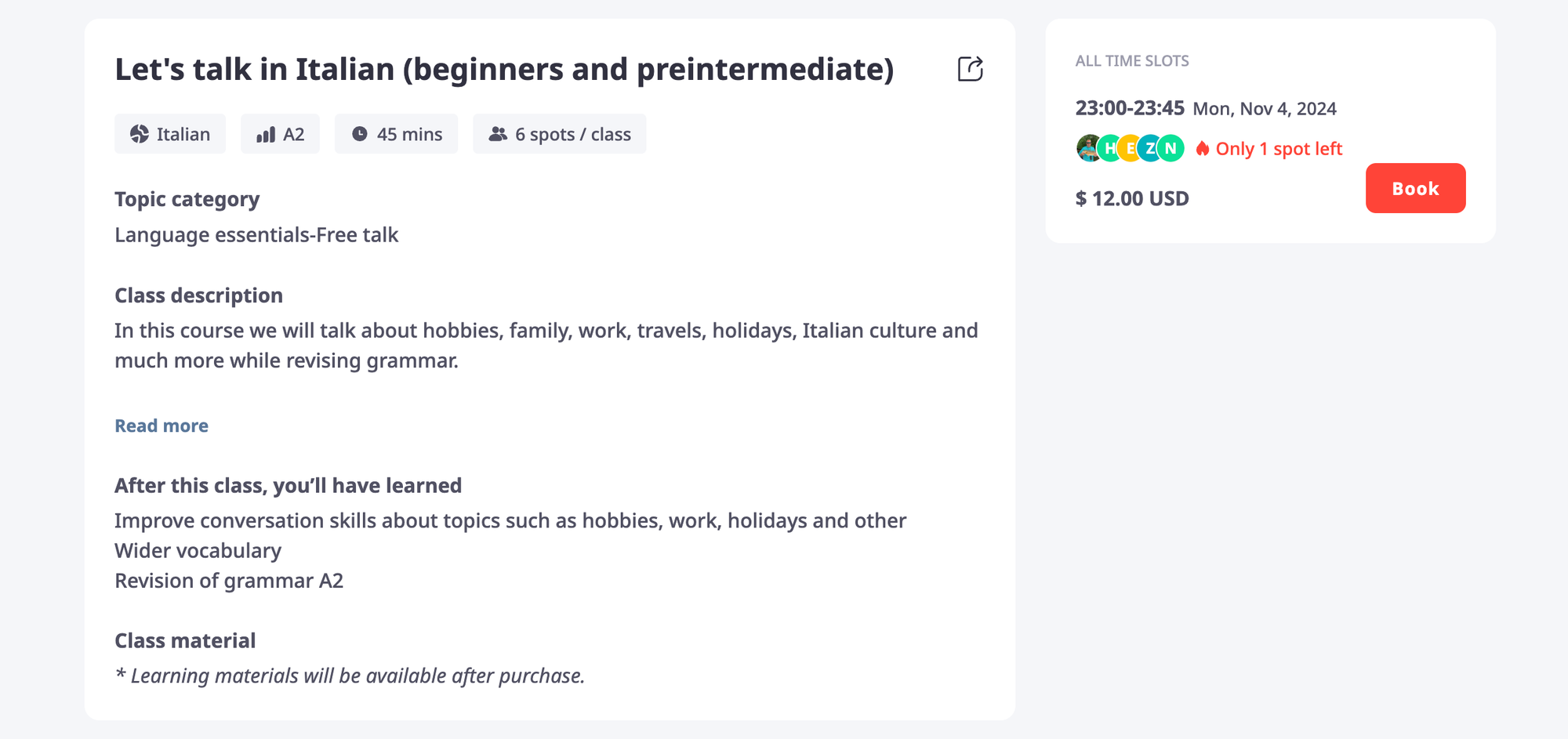Click the 'Only 1 spot left' notice
This screenshot has width=1568, height=739.
point(1278,149)
